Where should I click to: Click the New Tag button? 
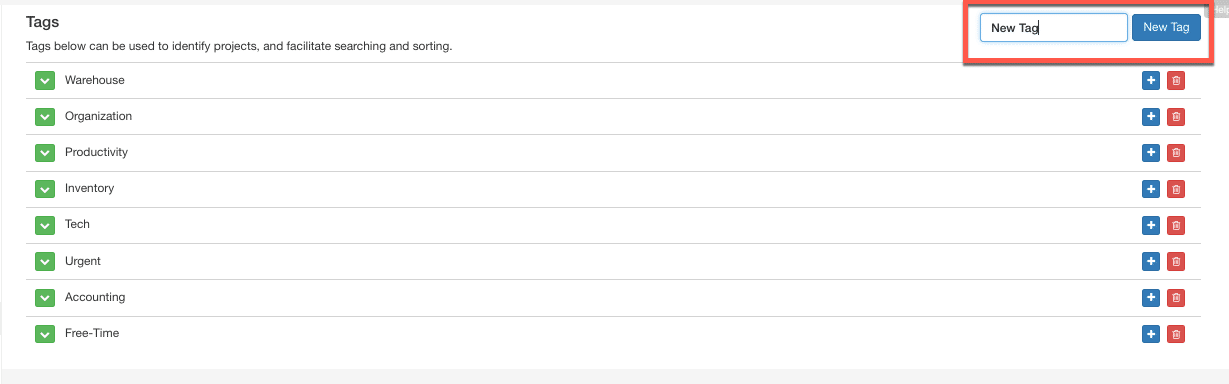click(1166, 27)
